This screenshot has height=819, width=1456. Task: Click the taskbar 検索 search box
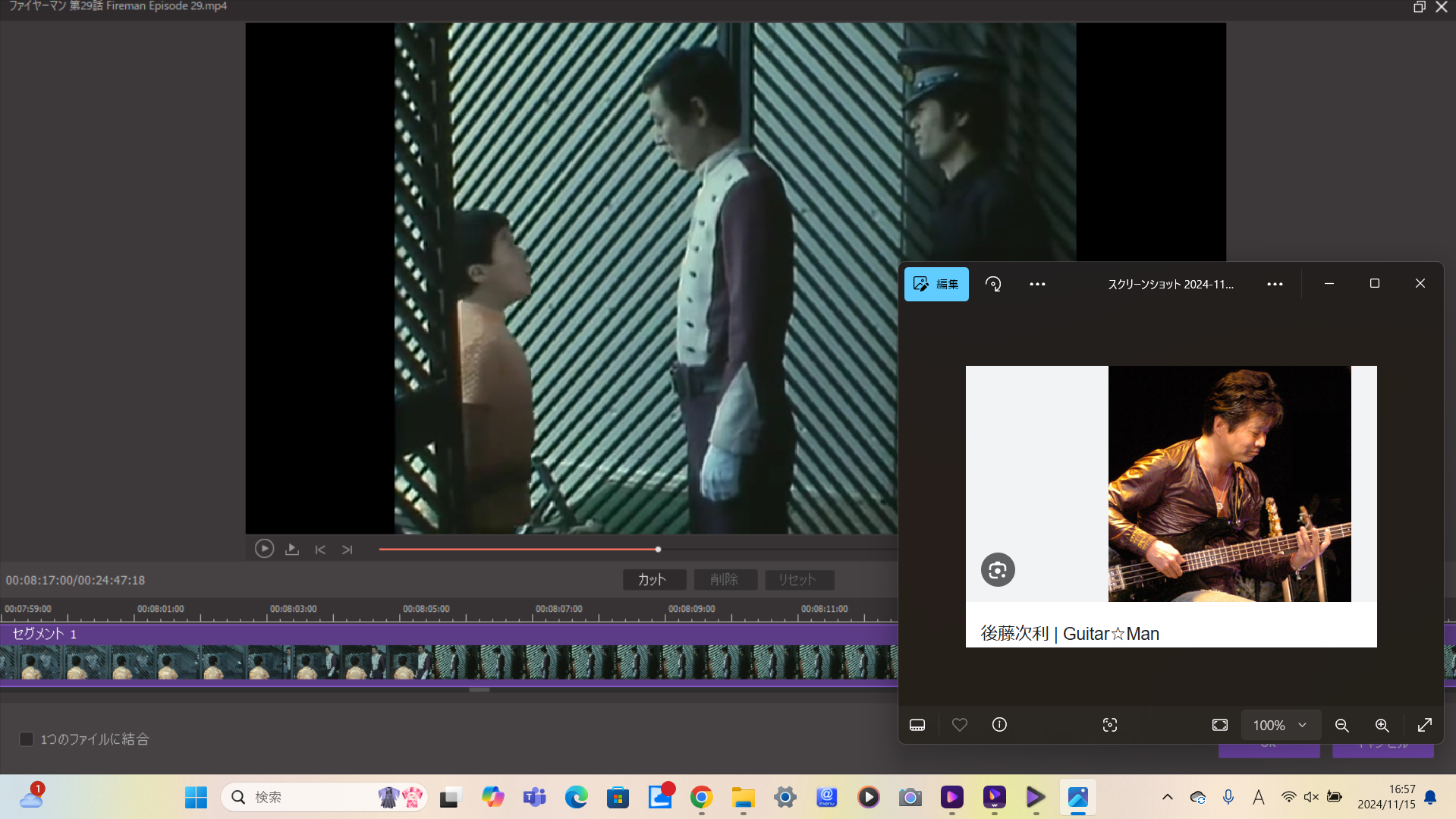tap(325, 797)
